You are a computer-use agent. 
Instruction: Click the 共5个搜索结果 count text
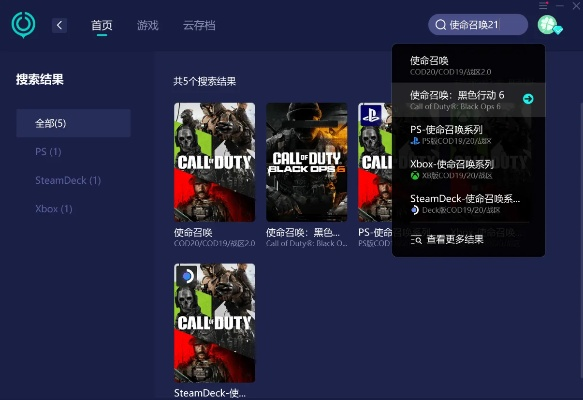tap(204, 81)
